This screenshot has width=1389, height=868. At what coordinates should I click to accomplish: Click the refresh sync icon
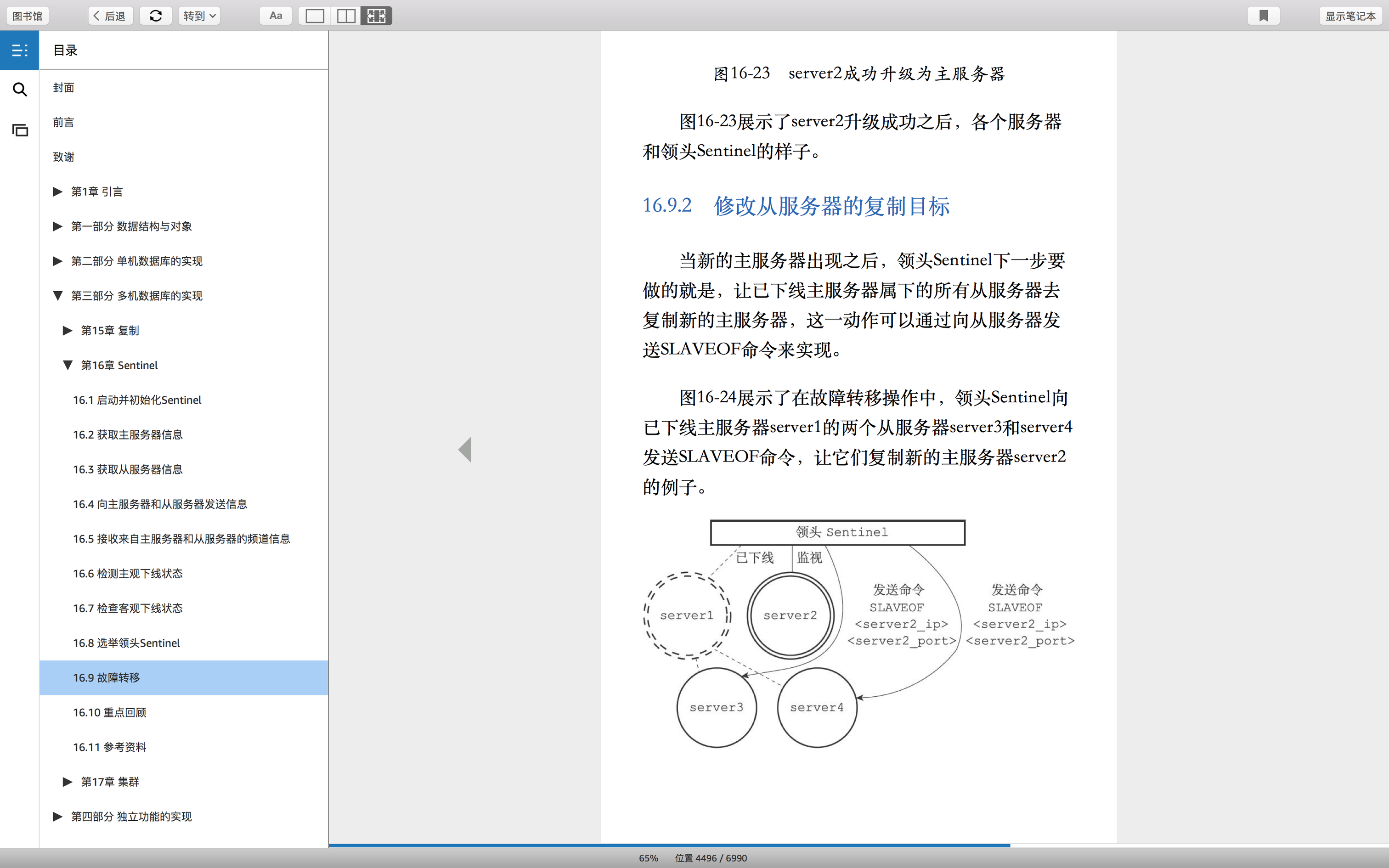[x=156, y=16]
